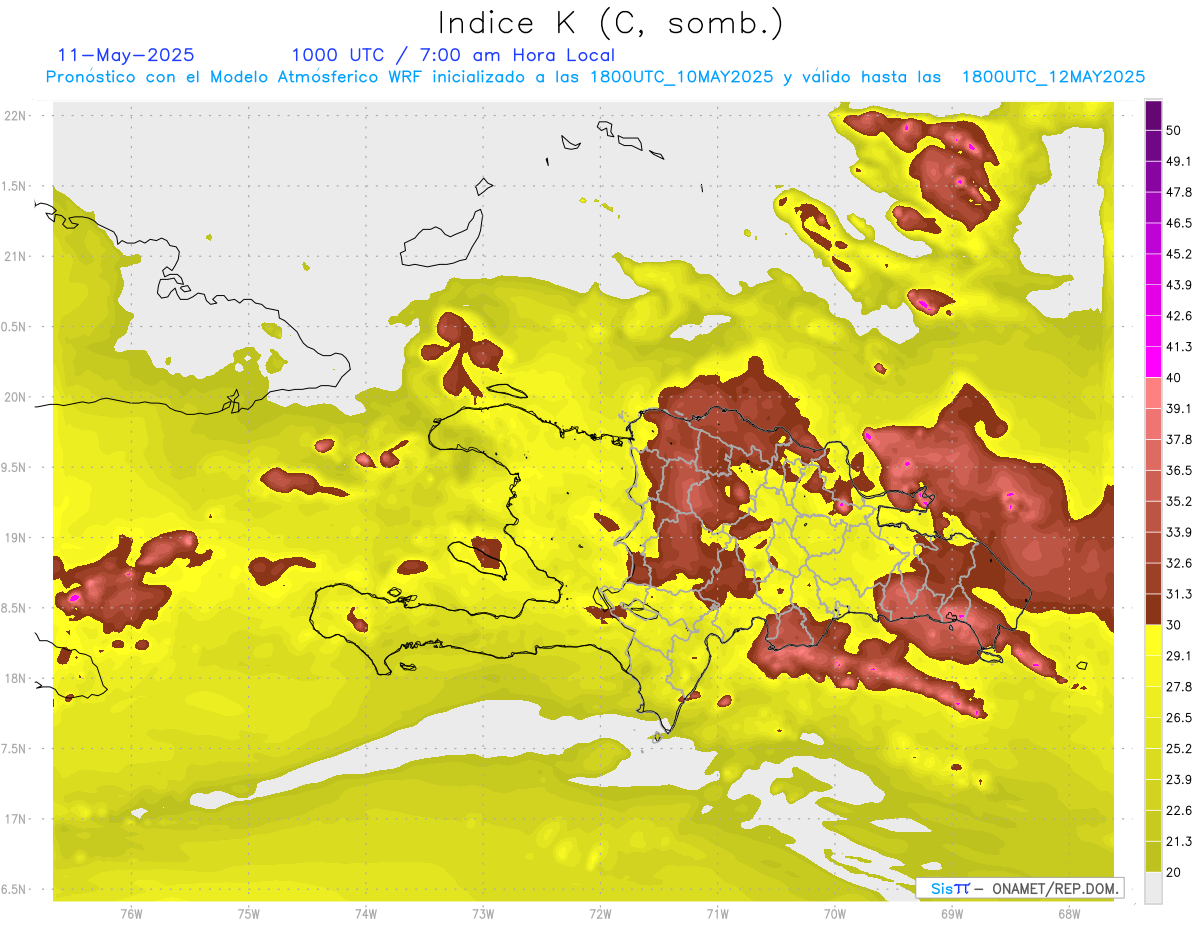Click the "49.1" color scale value

pos(1179,161)
